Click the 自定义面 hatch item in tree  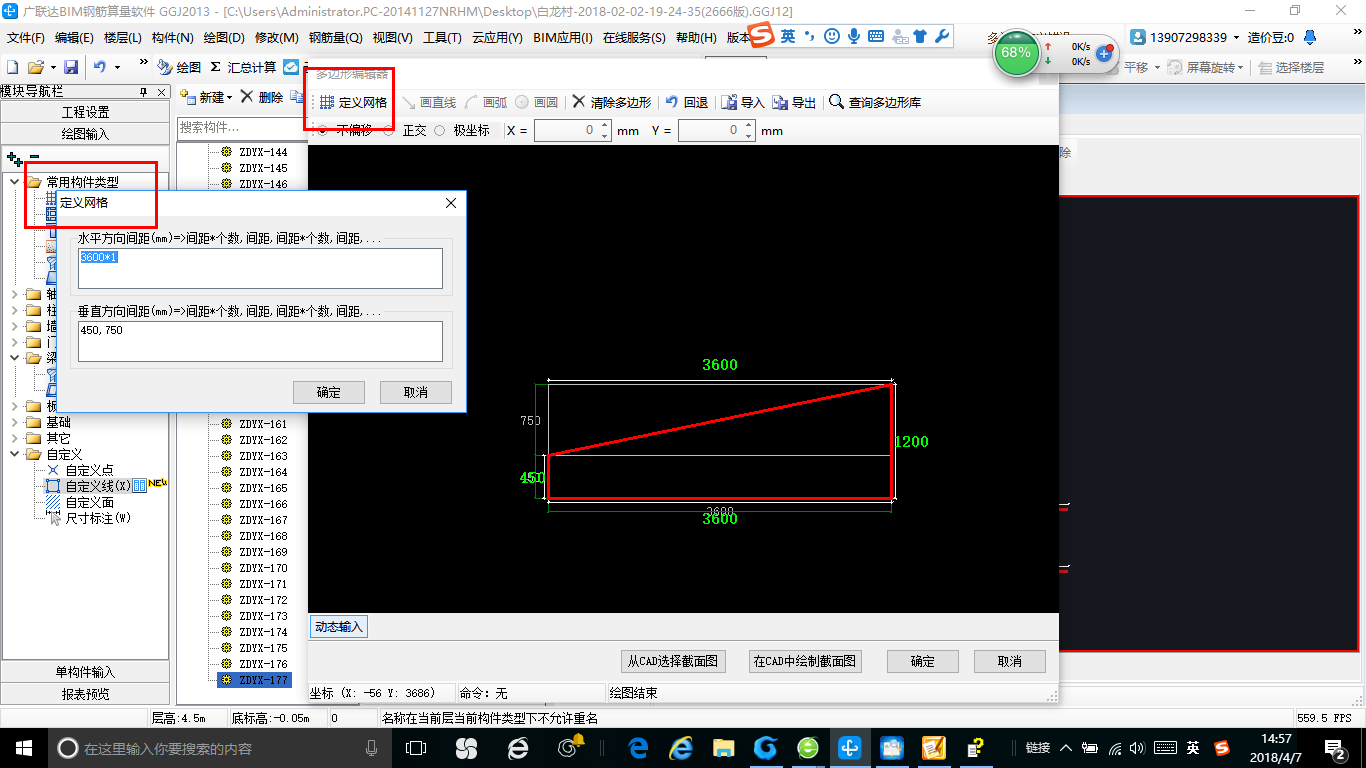(89, 502)
